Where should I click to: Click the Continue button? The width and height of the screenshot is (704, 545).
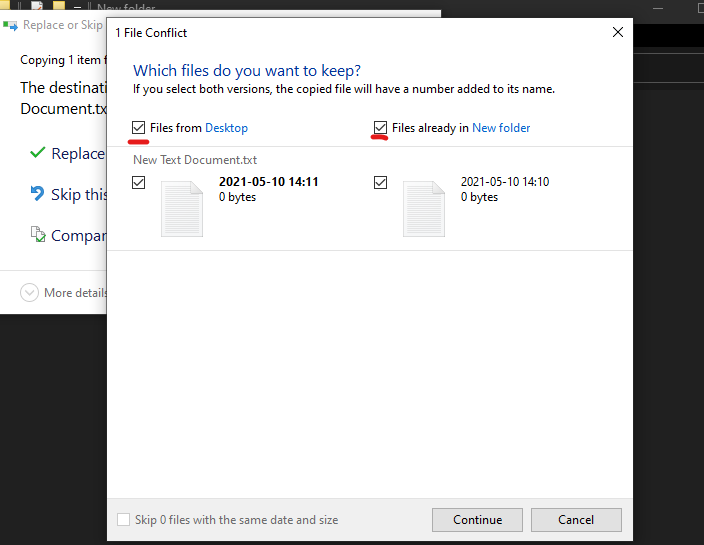pyautogui.click(x=477, y=520)
